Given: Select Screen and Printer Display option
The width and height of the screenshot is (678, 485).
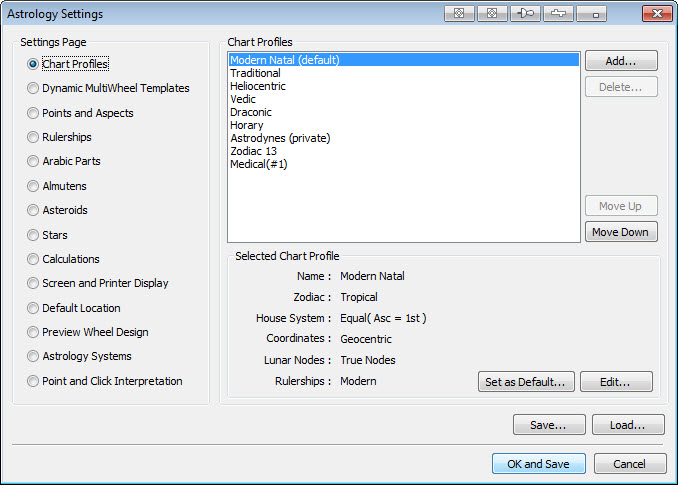Looking at the screenshot, I should pos(34,283).
